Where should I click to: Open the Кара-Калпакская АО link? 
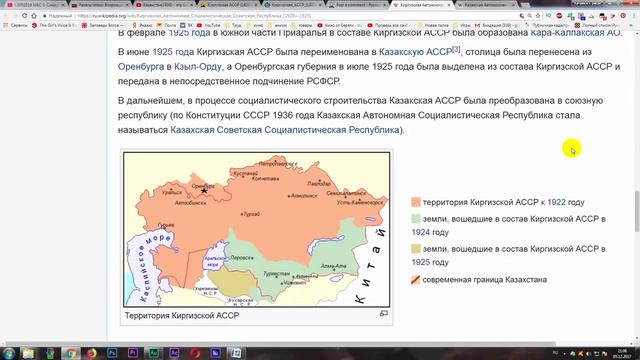[x=575, y=33]
